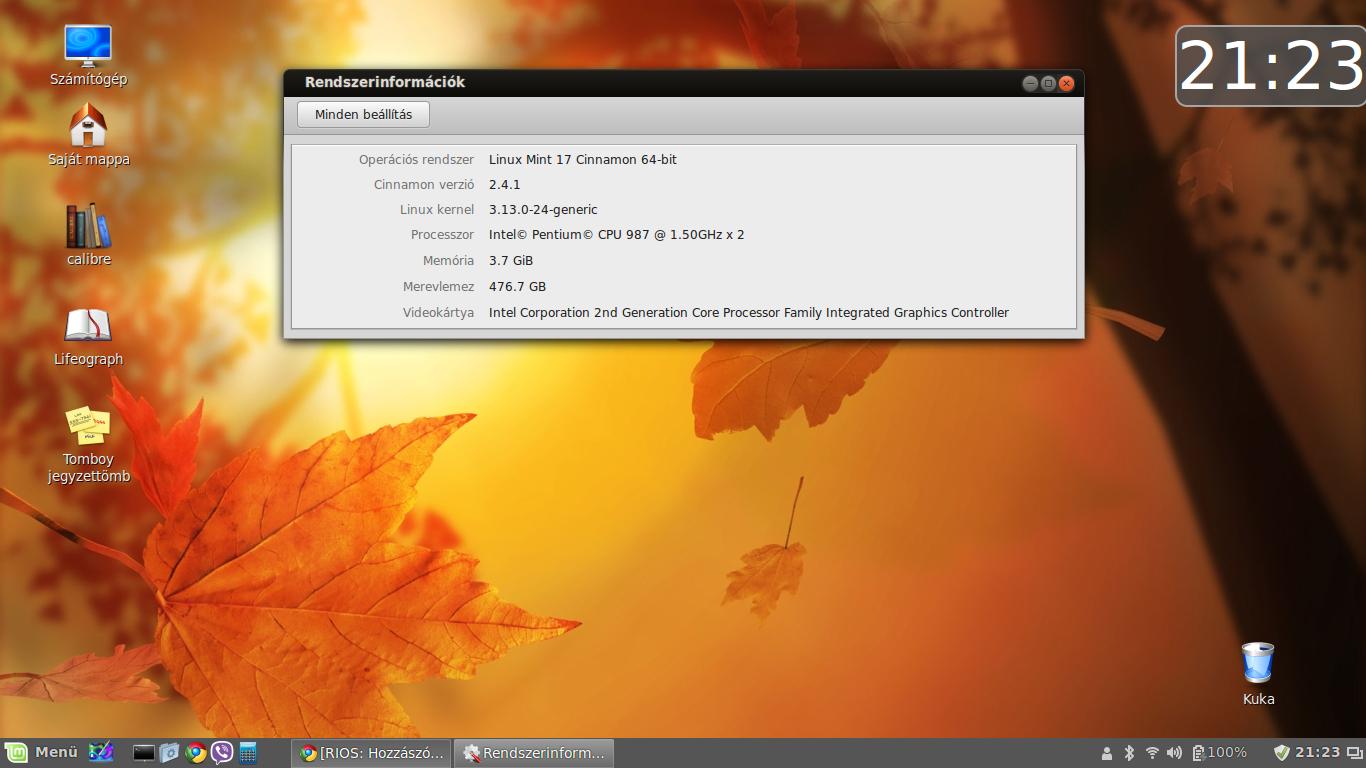1366x768 pixels.
Task: Click the Linux kernel label
Action: coord(437,210)
